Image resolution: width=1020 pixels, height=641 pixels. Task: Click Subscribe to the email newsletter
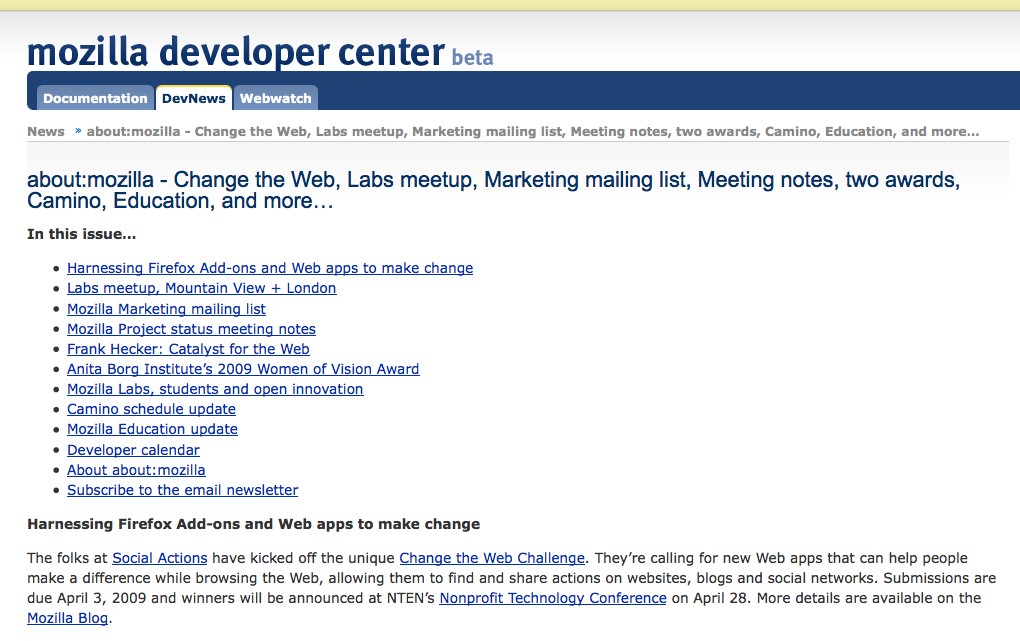[183, 490]
